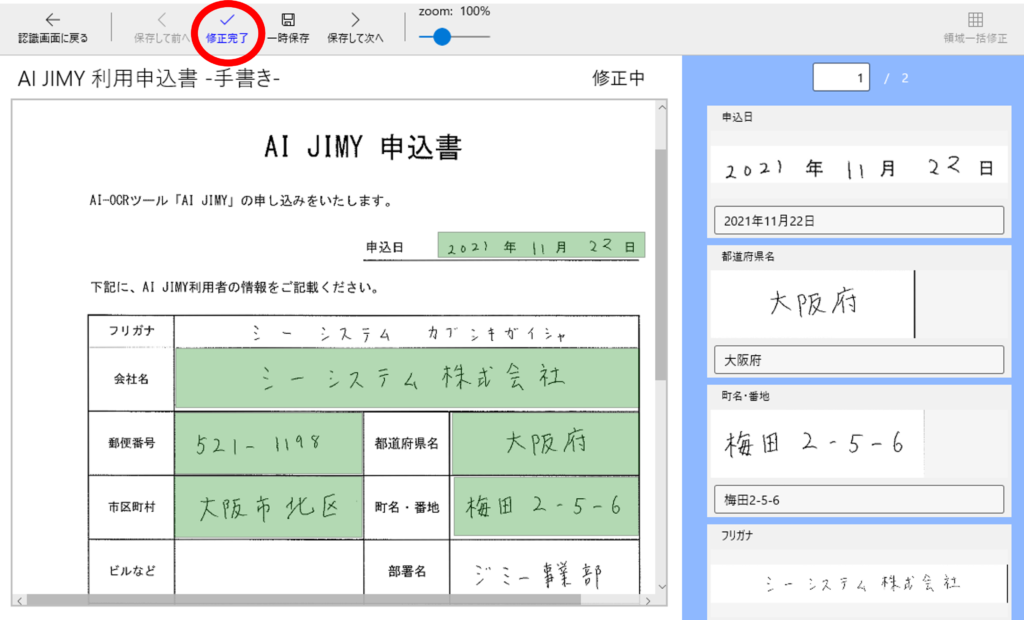The height and width of the screenshot is (620, 1024).
Task: Click the AI JIMY 申込書 heading in document
Action: pos(362,146)
